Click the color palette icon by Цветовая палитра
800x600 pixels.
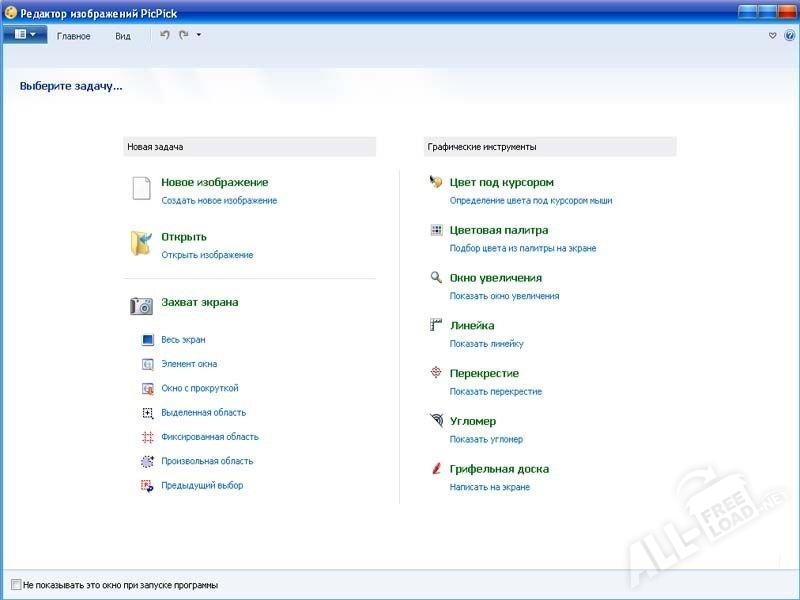[x=436, y=230]
